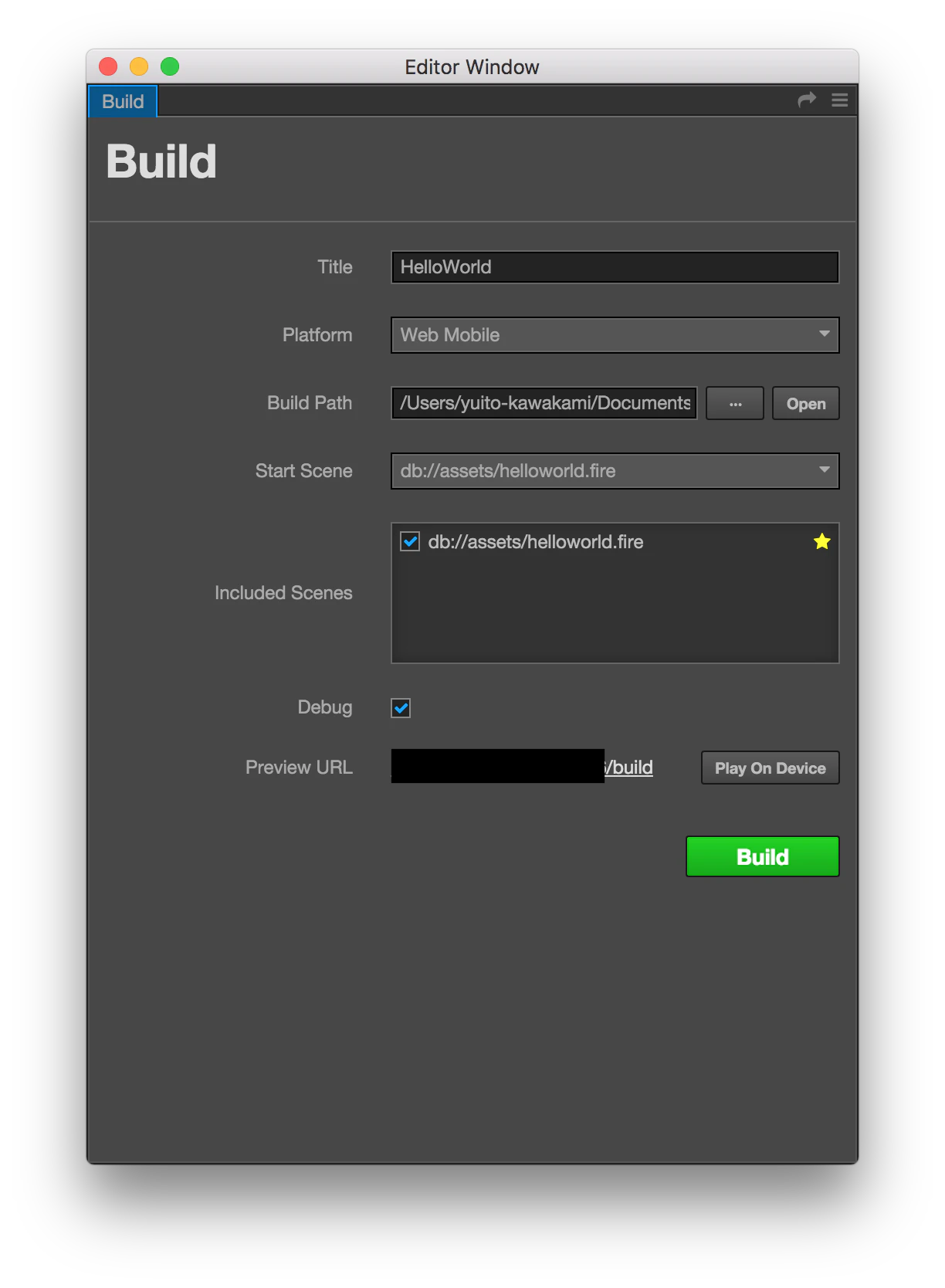
Task: Click the pop-out arrow icon in tab bar
Action: click(807, 100)
